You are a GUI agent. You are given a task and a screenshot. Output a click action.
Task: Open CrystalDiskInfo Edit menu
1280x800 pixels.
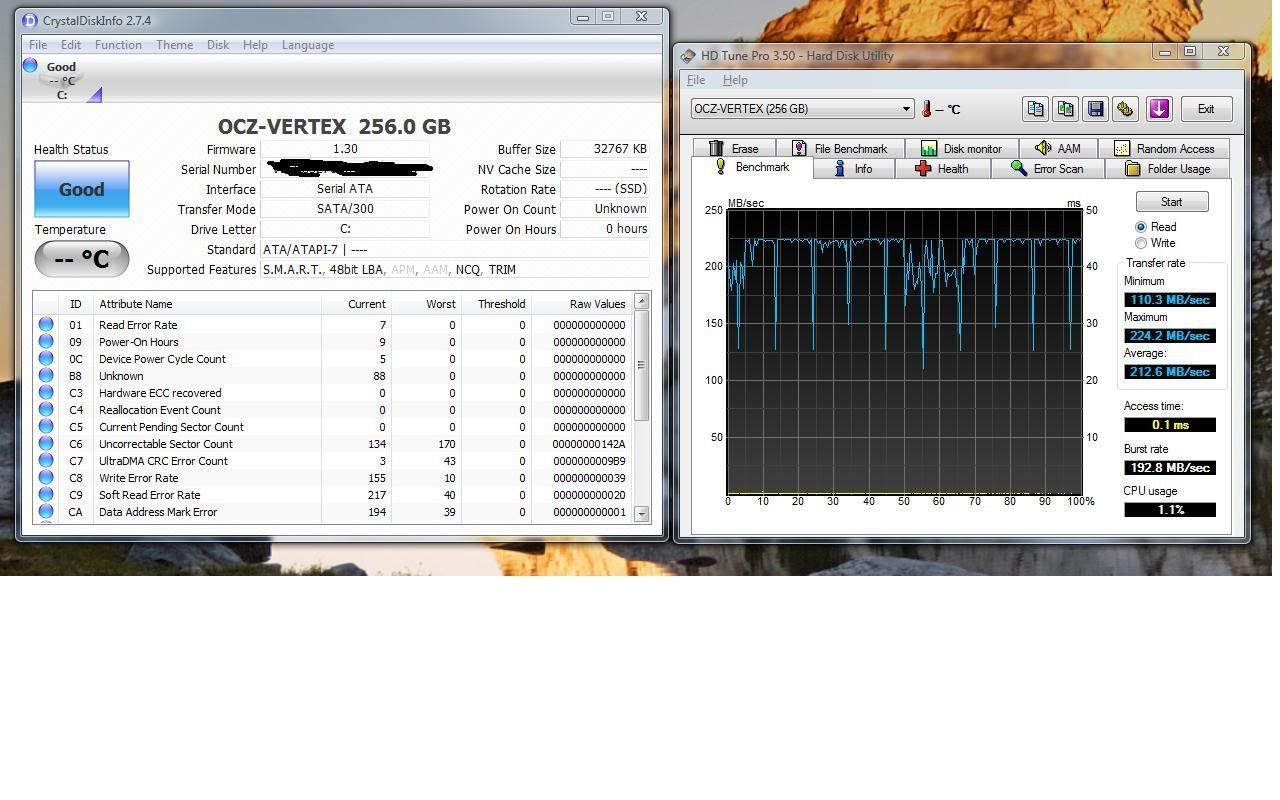click(x=71, y=45)
